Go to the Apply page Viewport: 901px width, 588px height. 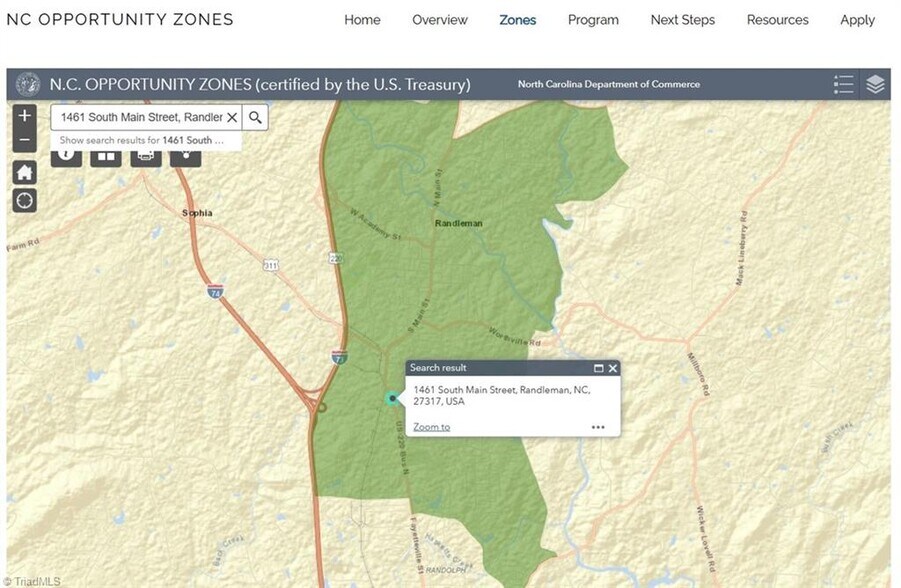857,20
